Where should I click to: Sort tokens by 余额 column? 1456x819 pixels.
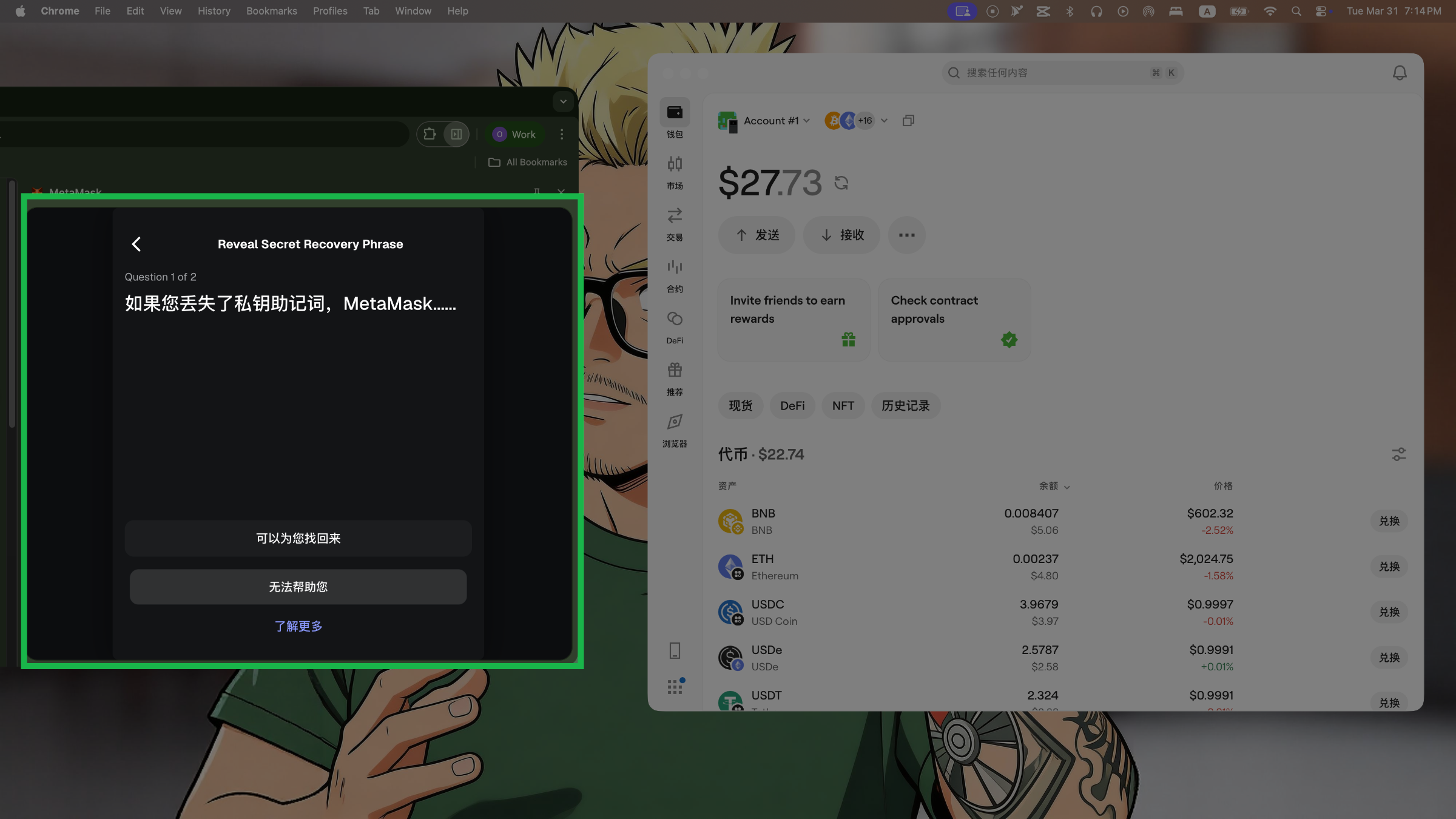click(x=1054, y=486)
